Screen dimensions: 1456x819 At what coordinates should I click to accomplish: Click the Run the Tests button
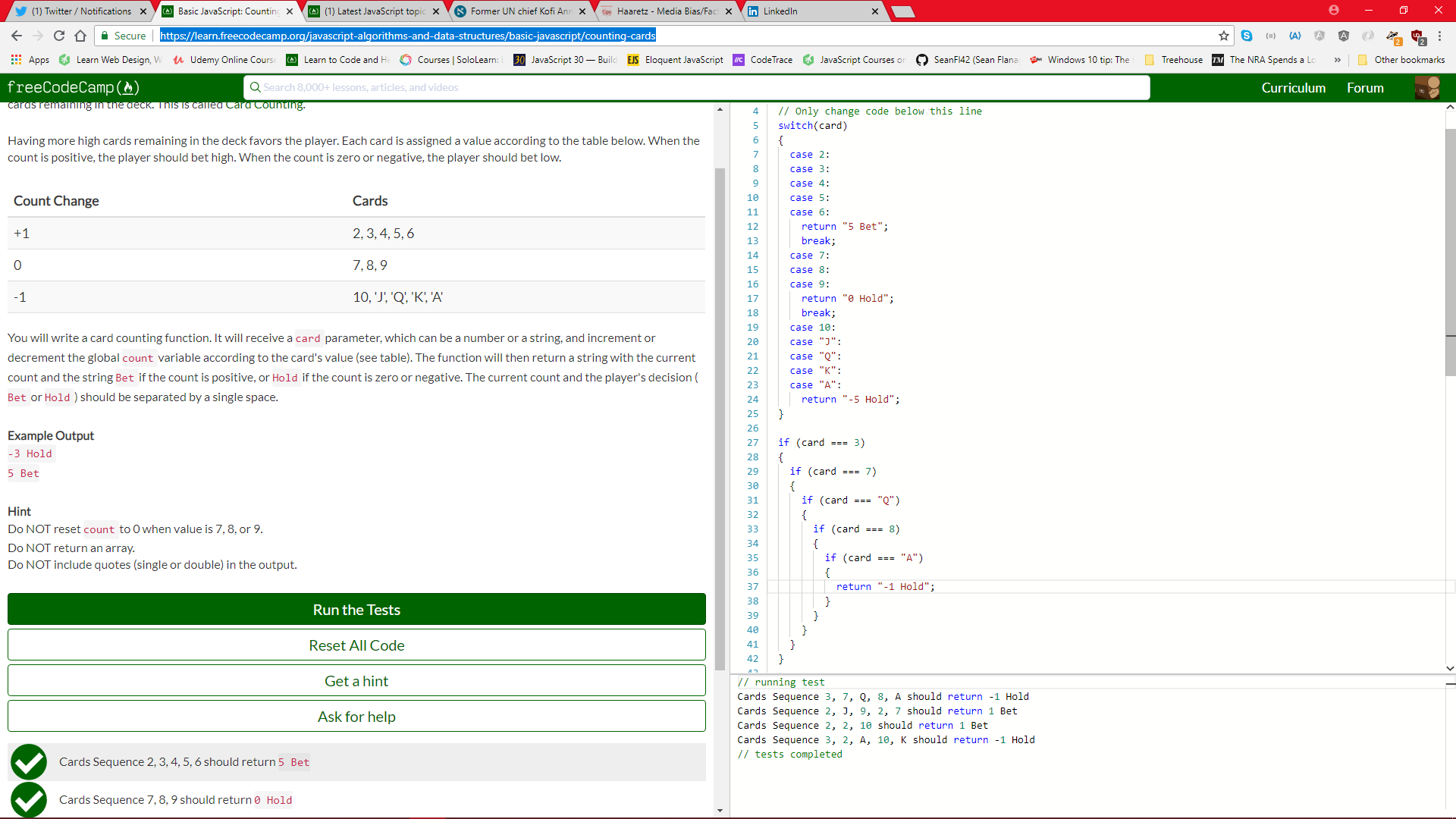click(x=356, y=610)
